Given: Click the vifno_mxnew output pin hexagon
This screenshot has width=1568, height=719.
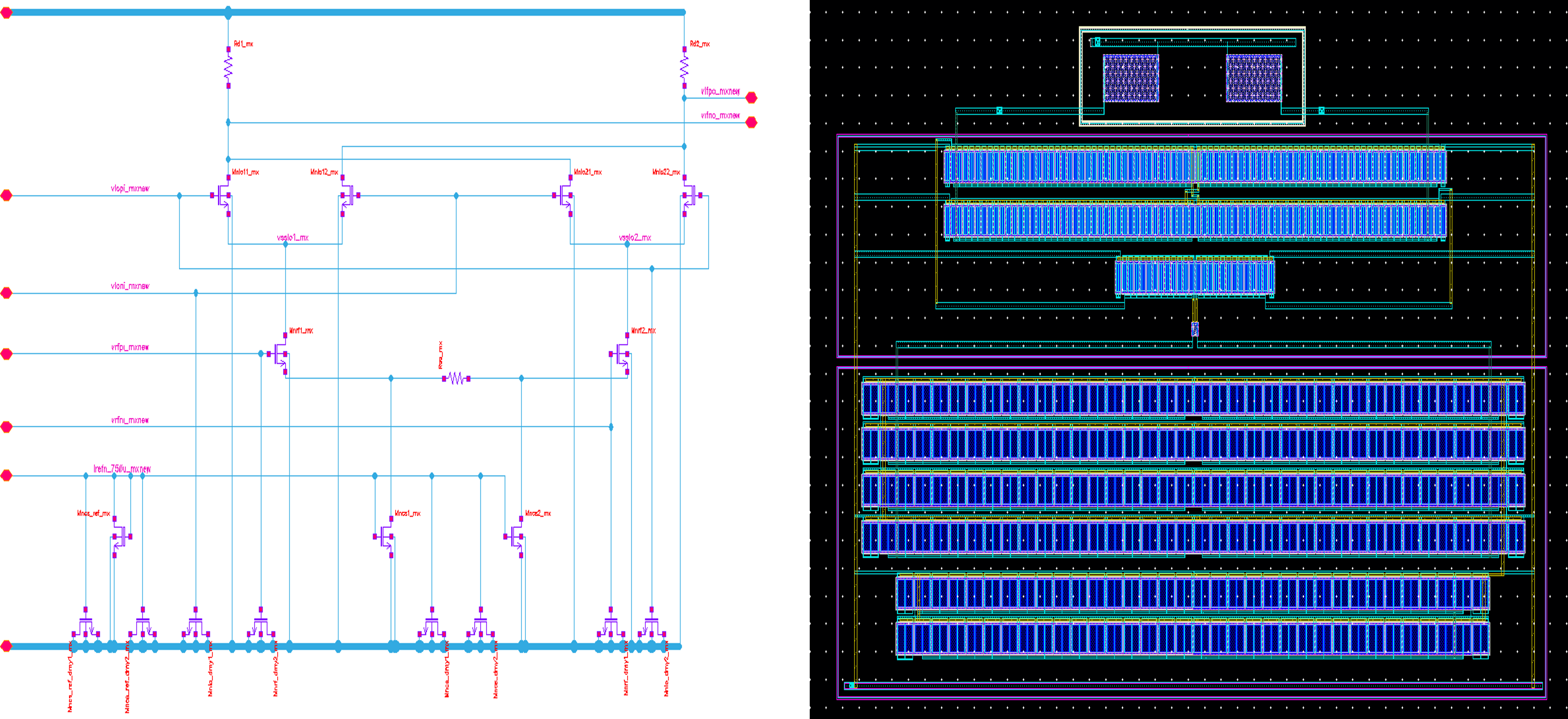Looking at the screenshot, I should (752, 122).
